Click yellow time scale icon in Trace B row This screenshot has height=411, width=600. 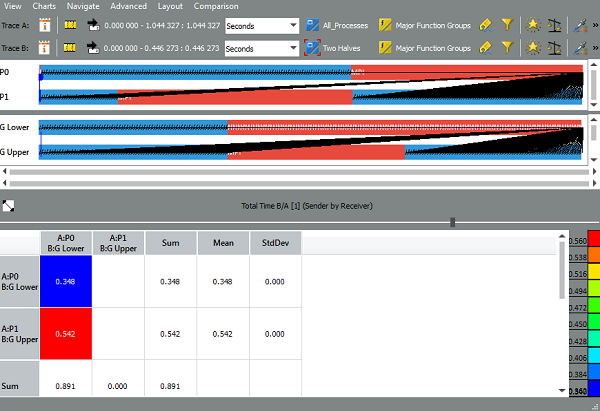[70, 48]
